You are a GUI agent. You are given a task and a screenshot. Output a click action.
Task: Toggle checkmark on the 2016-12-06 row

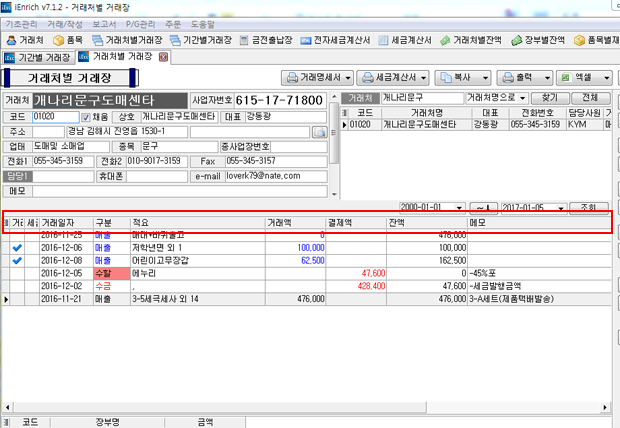pyautogui.click(x=17, y=246)
